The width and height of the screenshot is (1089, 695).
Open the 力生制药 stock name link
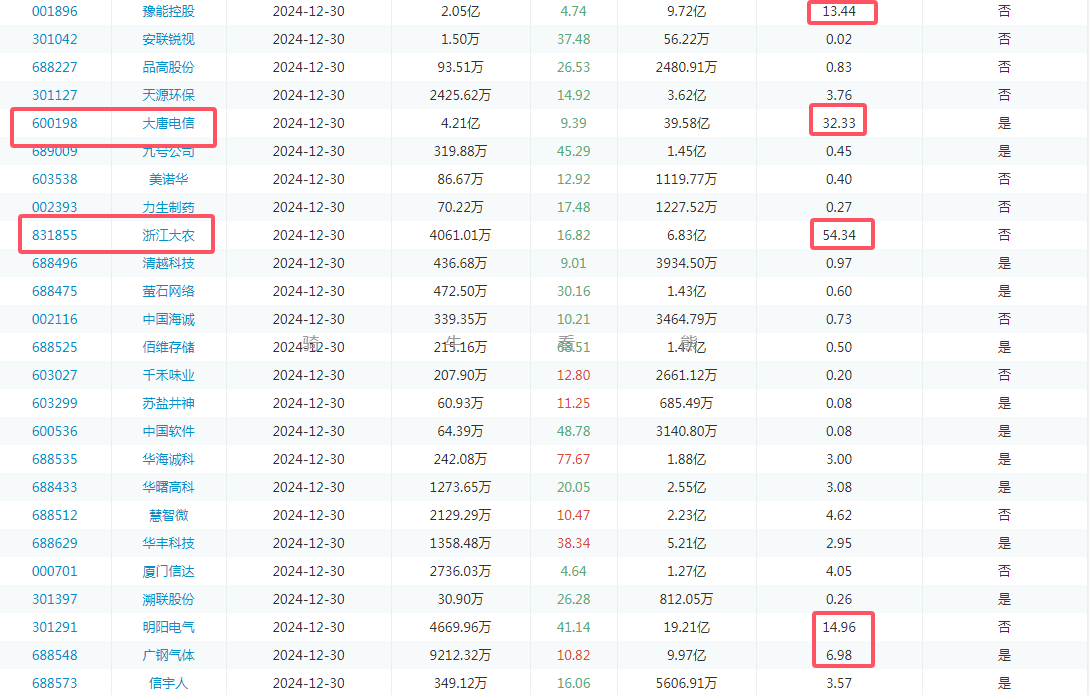coord(168,207)
